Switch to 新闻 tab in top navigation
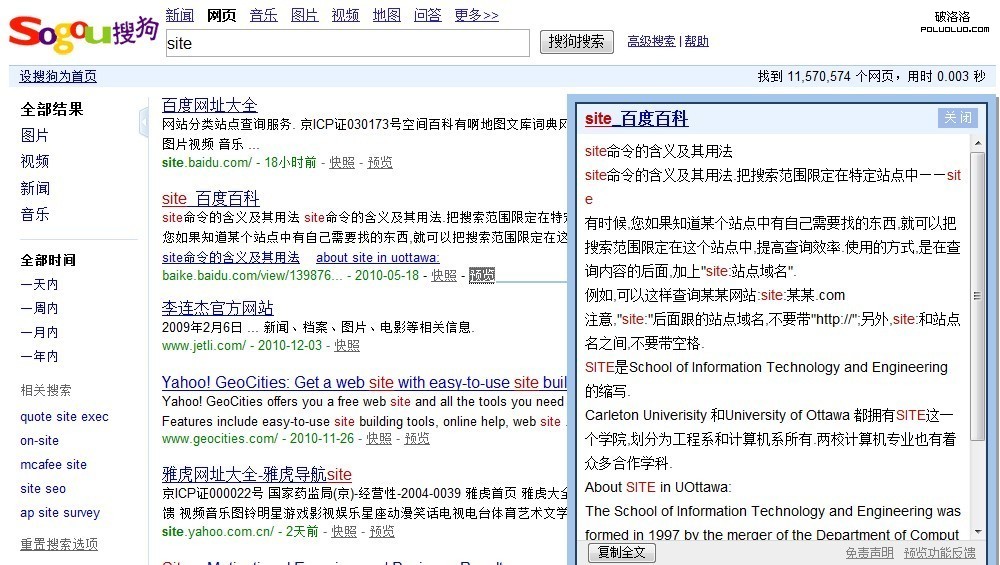The width and height of the screenshot is (1000, 565). click(180, 15)
